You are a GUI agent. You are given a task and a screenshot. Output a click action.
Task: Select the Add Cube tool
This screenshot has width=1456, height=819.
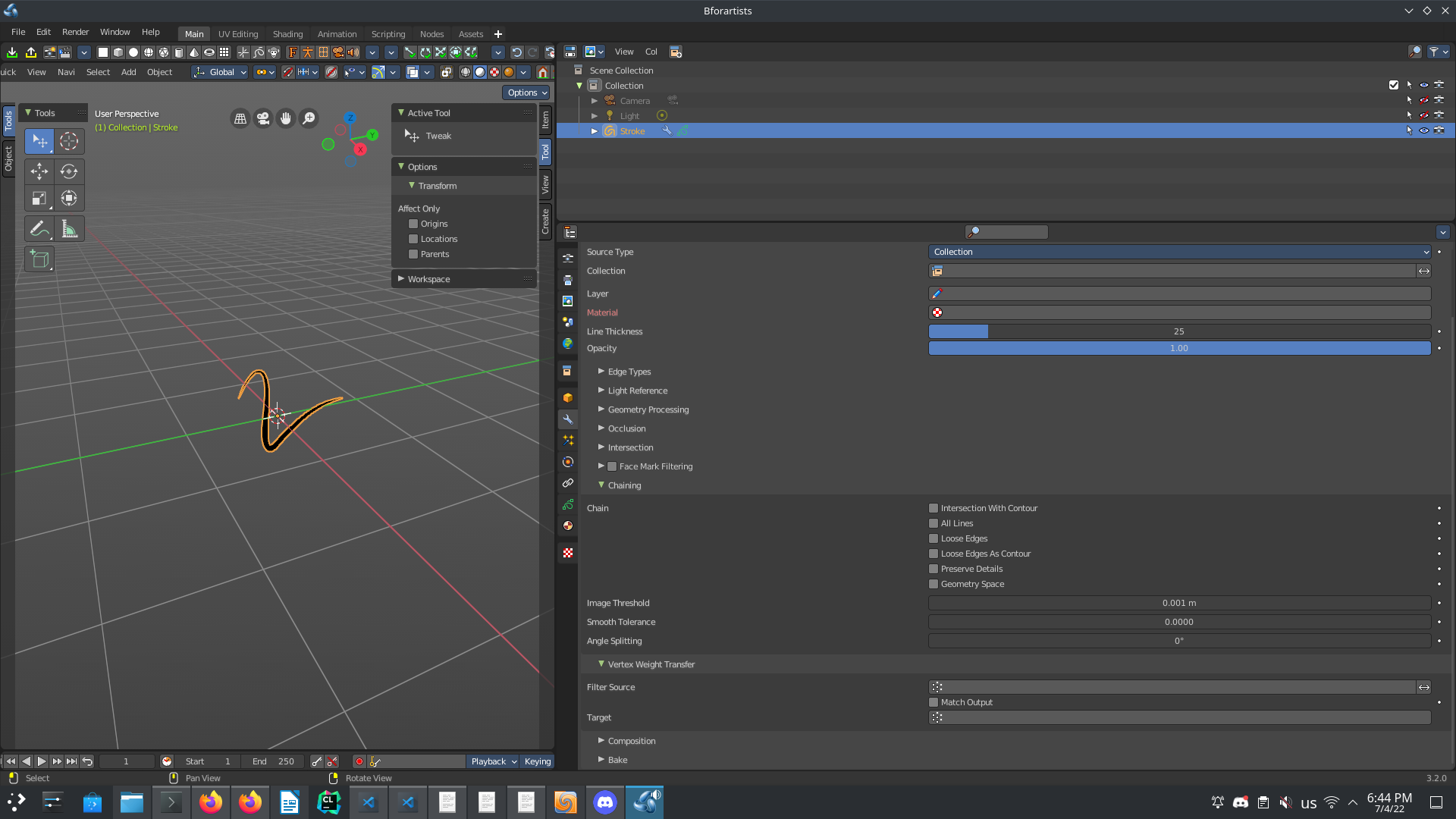(x=39, y=259)
